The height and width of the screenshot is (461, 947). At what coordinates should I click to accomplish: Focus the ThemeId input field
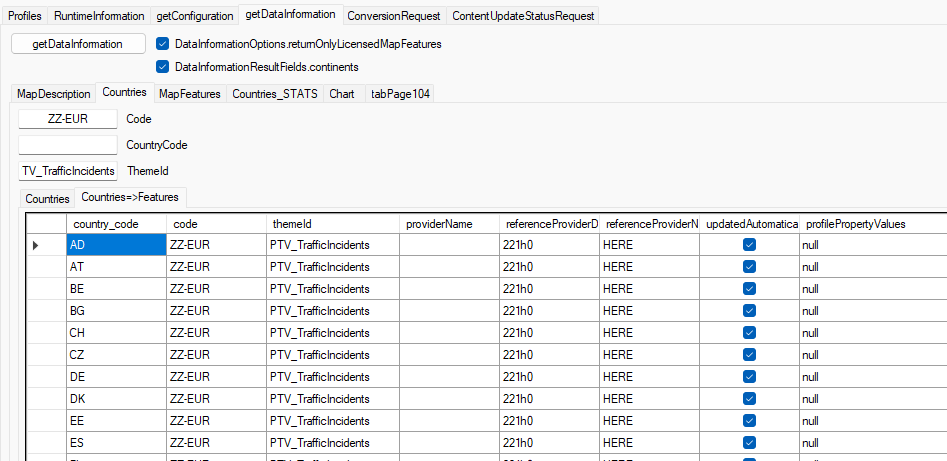[x=68, y=171]
